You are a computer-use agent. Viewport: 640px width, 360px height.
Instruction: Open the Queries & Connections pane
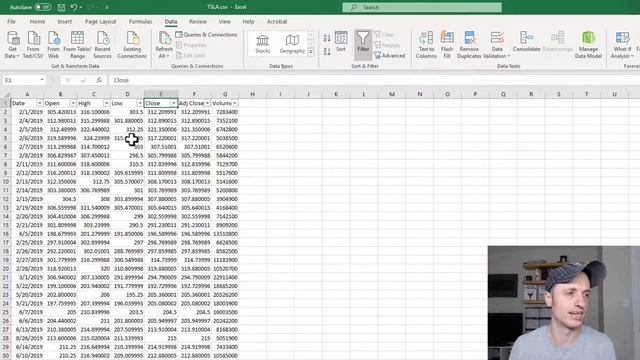[x=207, y=35]
